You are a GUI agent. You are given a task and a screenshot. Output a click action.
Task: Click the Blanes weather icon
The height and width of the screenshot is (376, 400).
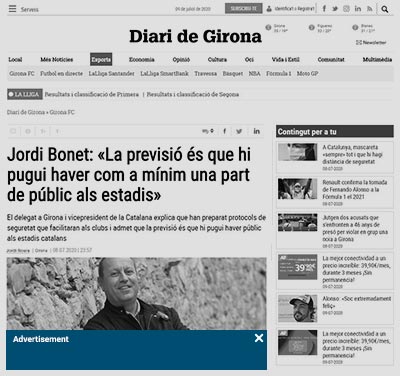(355, 28)
